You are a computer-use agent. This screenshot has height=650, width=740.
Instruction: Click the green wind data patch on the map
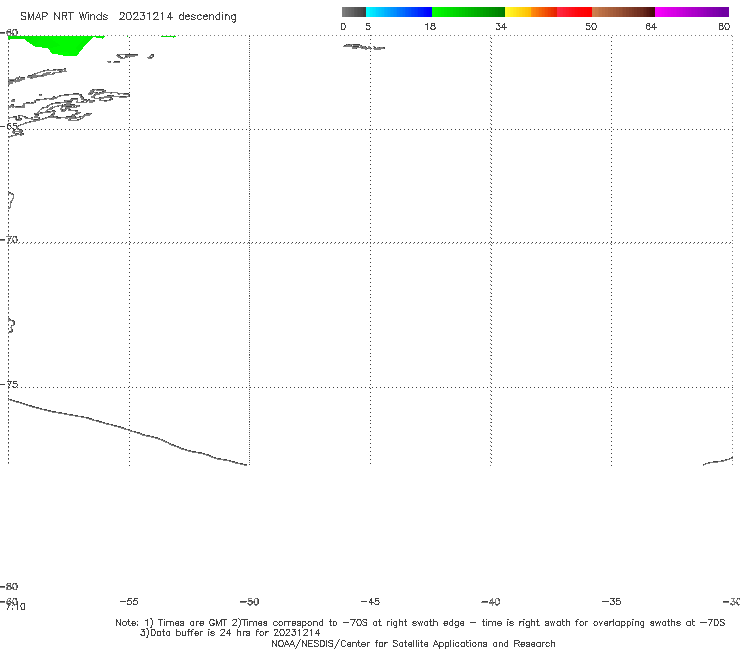[x=59, y=45]
